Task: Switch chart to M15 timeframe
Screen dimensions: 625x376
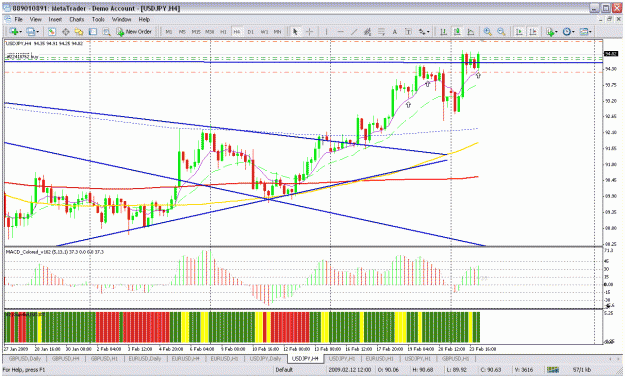Action: pos(196,31)
